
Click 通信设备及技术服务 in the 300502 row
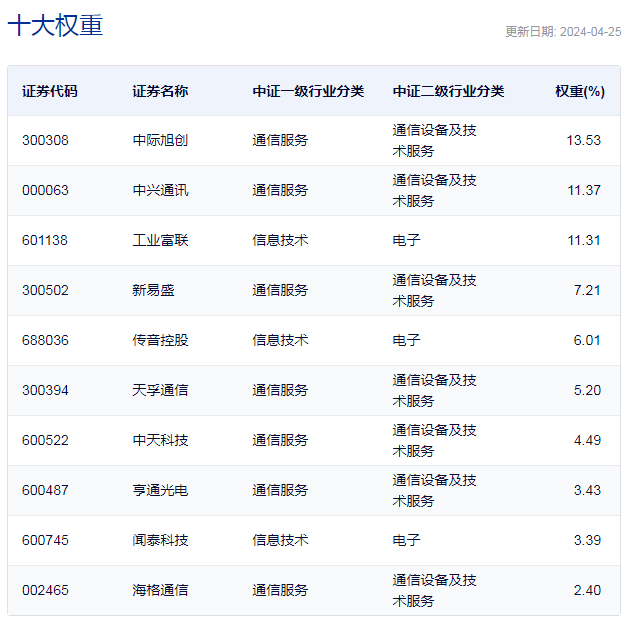pyautogui.click(x=434, y=291)
